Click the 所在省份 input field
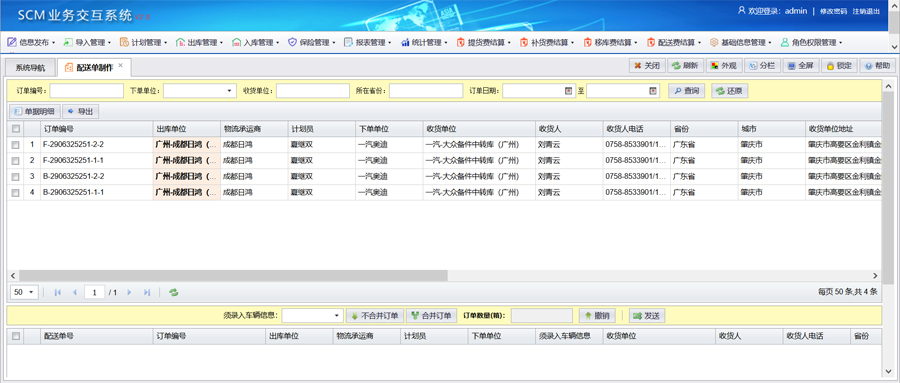 point(426,91)
